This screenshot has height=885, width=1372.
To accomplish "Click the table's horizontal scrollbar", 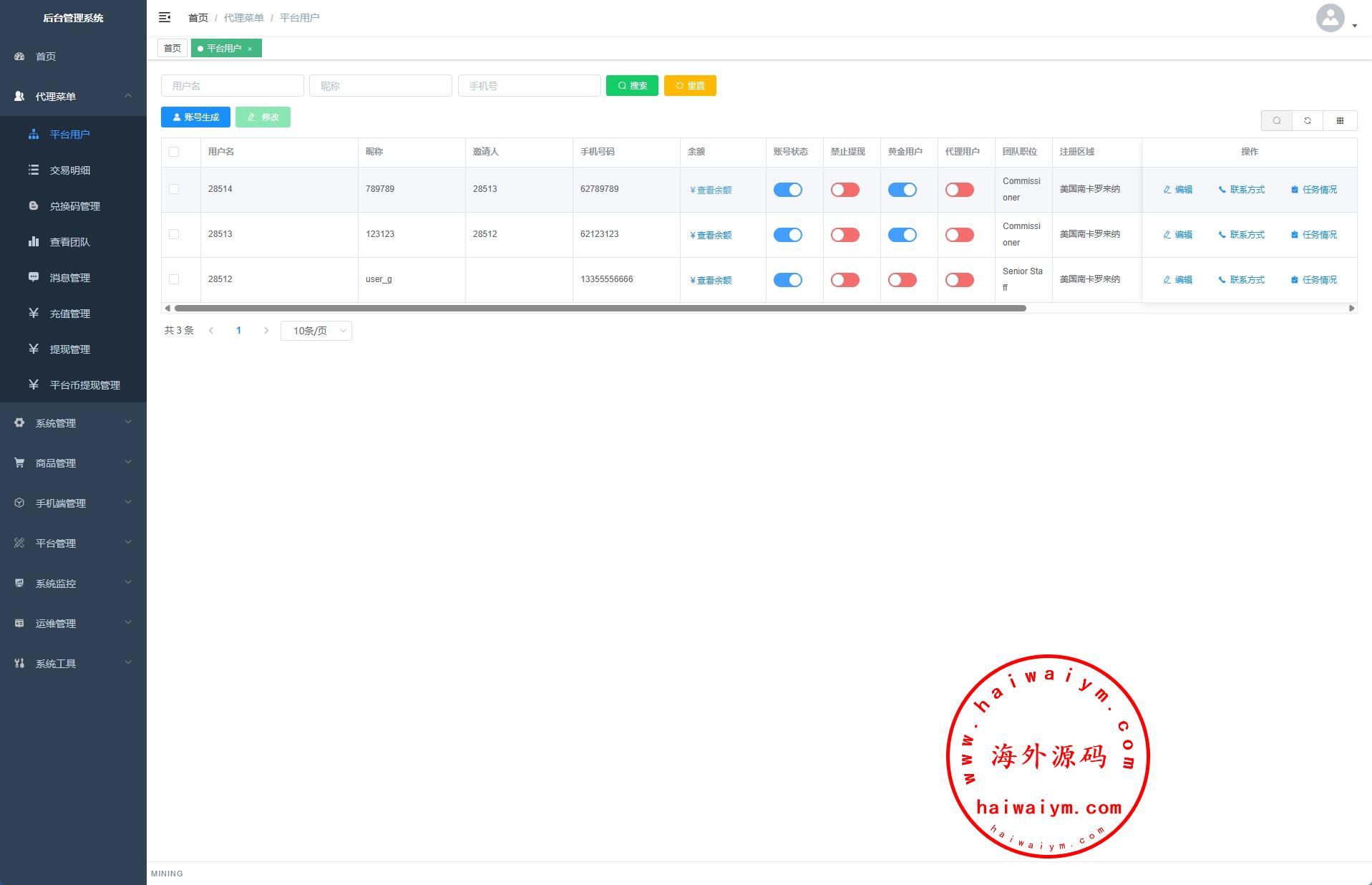I will 600,309.
